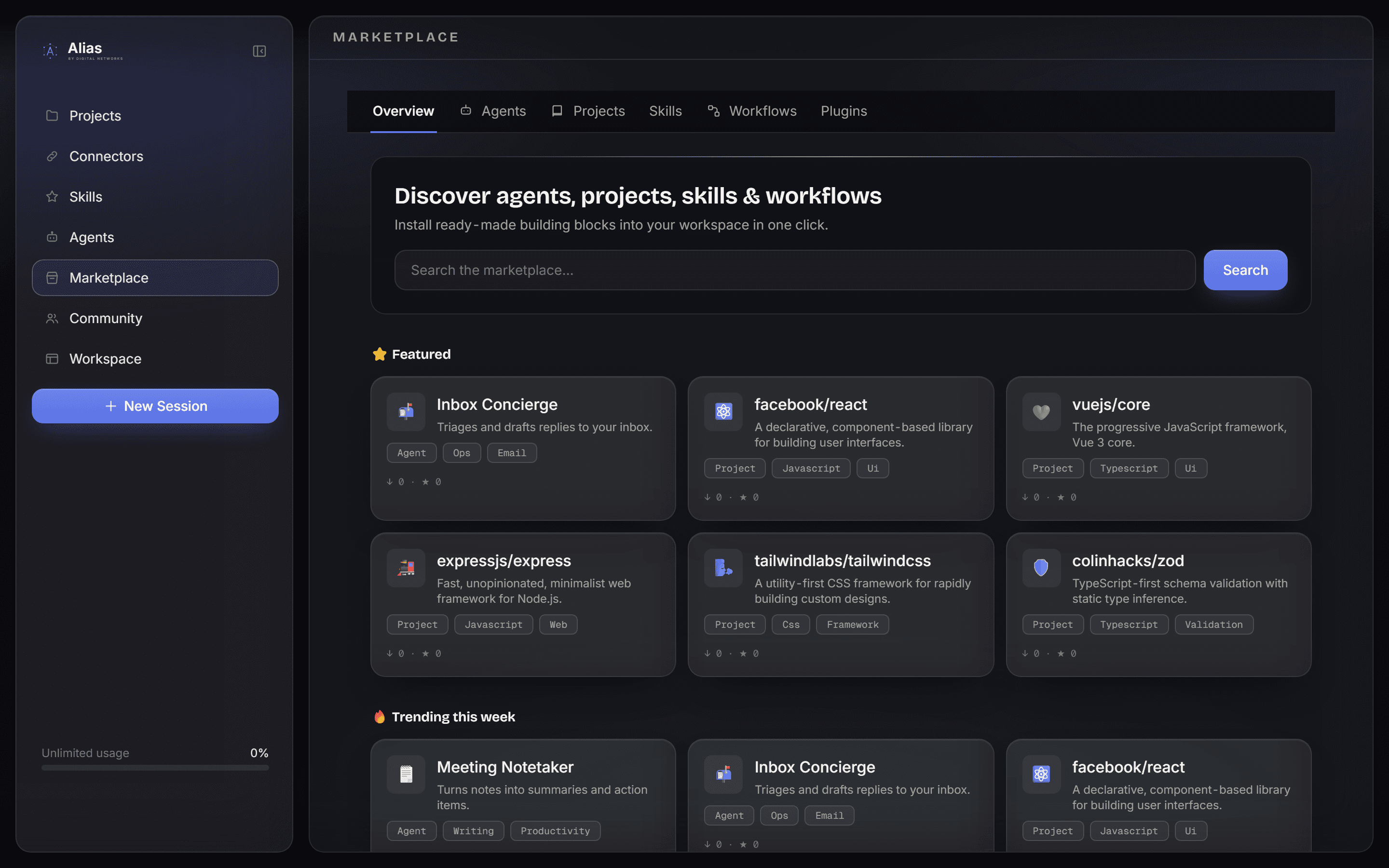The image size is (1389, 868).
Task: Open the expressjs/express card title
Action: pyautogui.click(x=504, y=561)
